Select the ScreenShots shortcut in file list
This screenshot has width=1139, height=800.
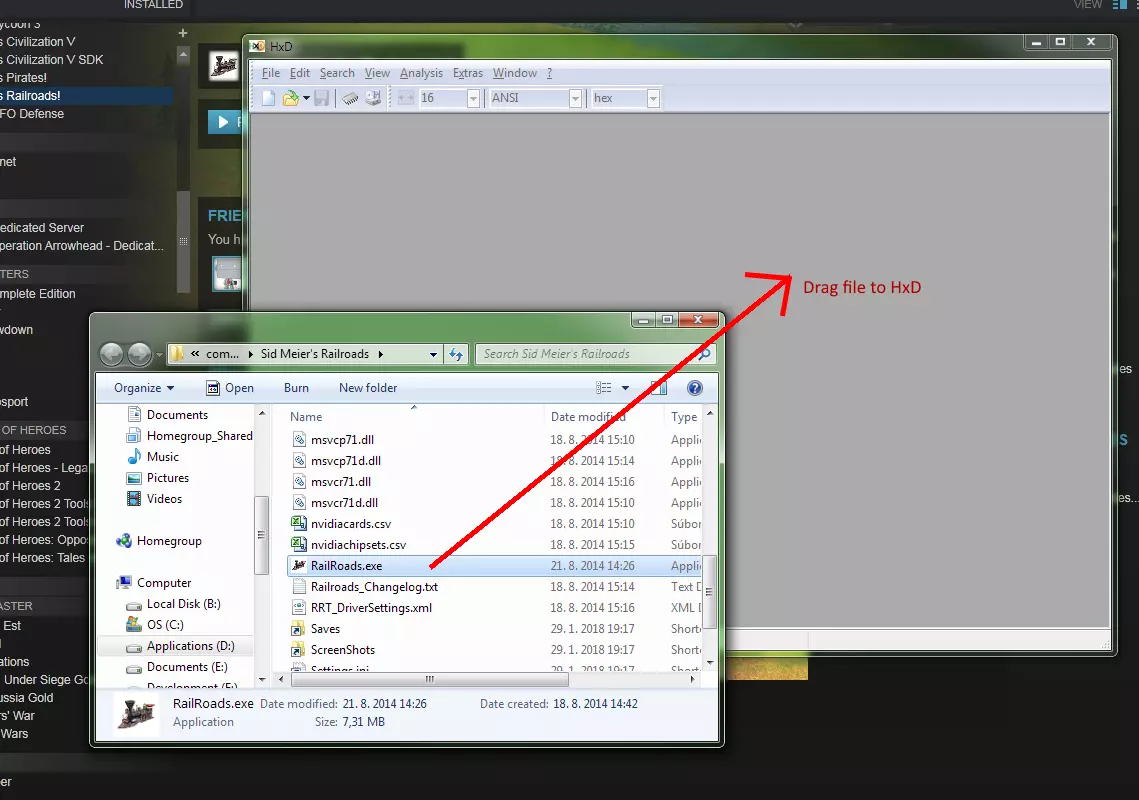342,650
